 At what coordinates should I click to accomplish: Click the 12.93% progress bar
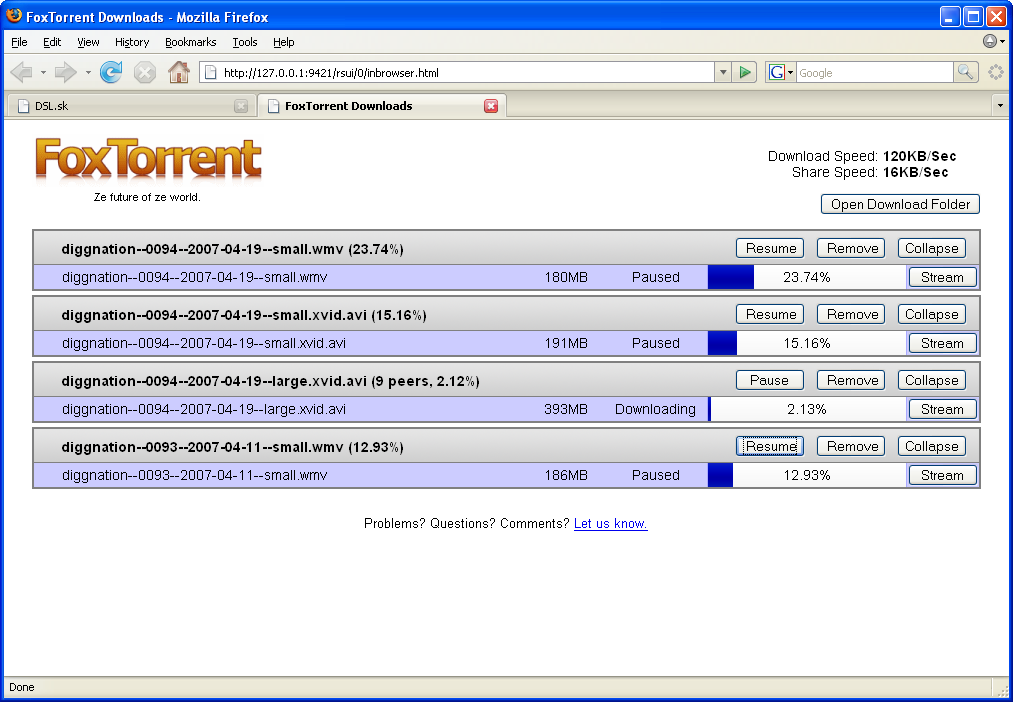807,475
